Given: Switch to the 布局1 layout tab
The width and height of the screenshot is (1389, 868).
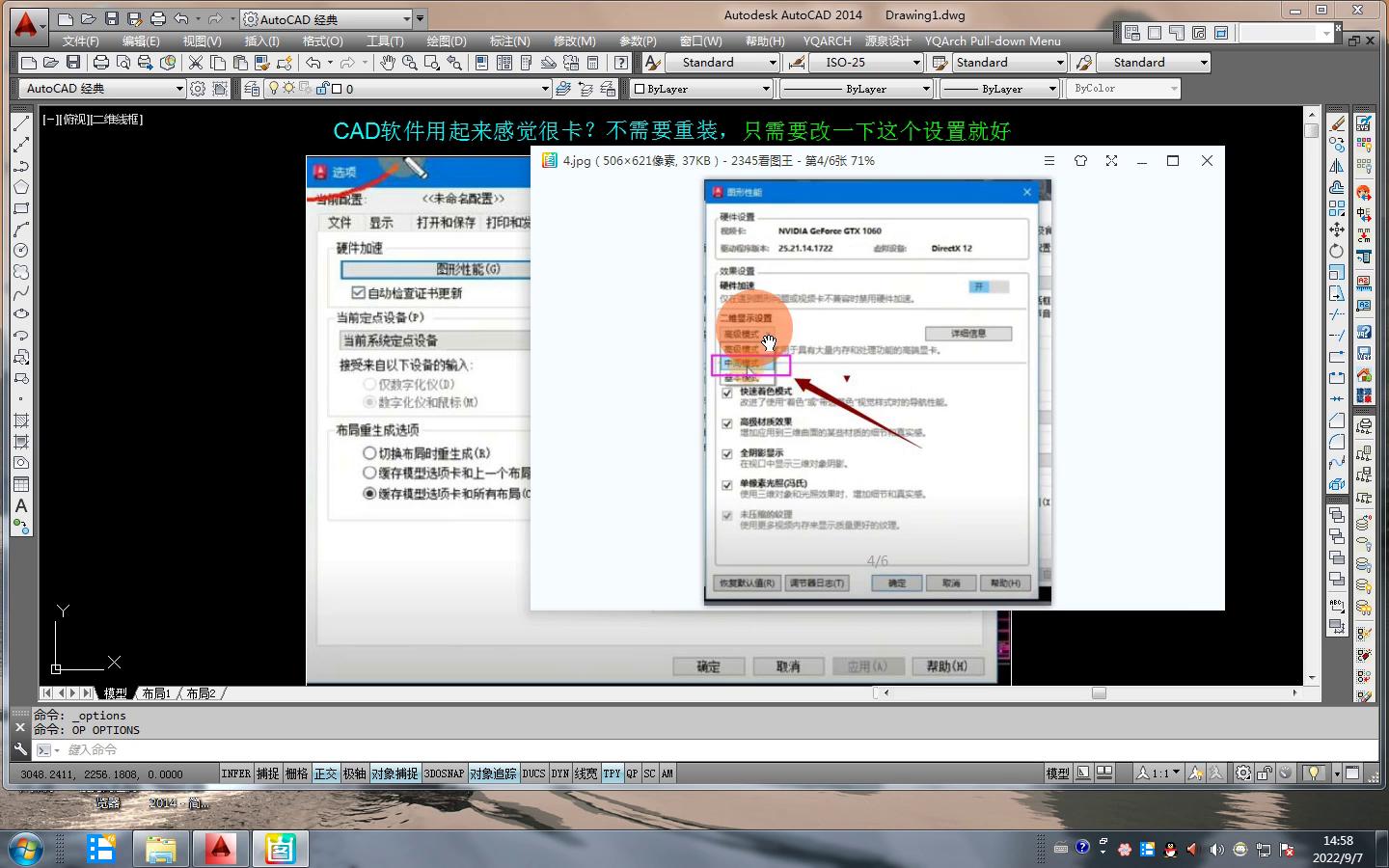Looking at the screenshot, I should tap(155, 693).
